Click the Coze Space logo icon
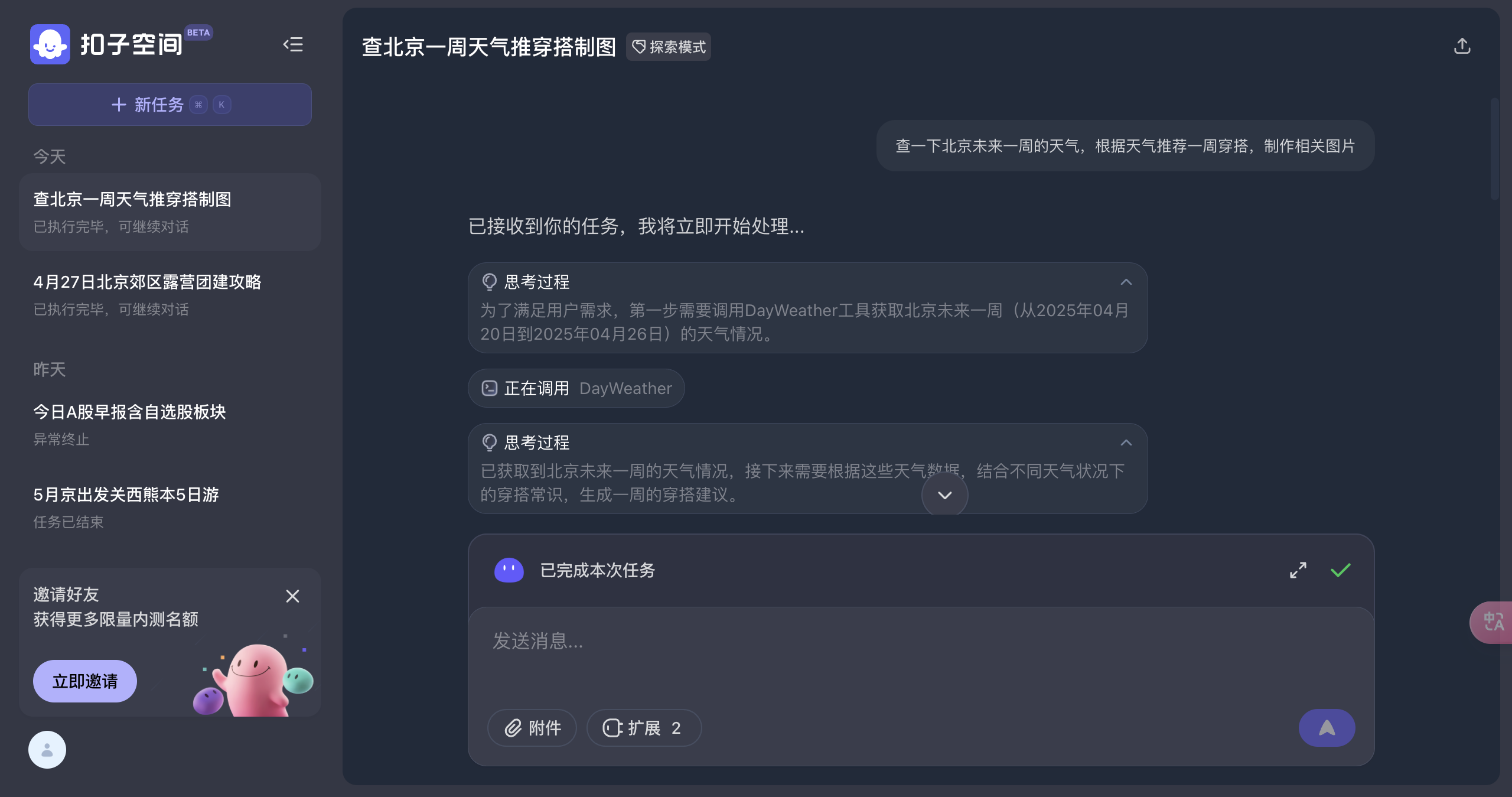The width and height of the screenshot is (1512, 797). coord(50,44)
